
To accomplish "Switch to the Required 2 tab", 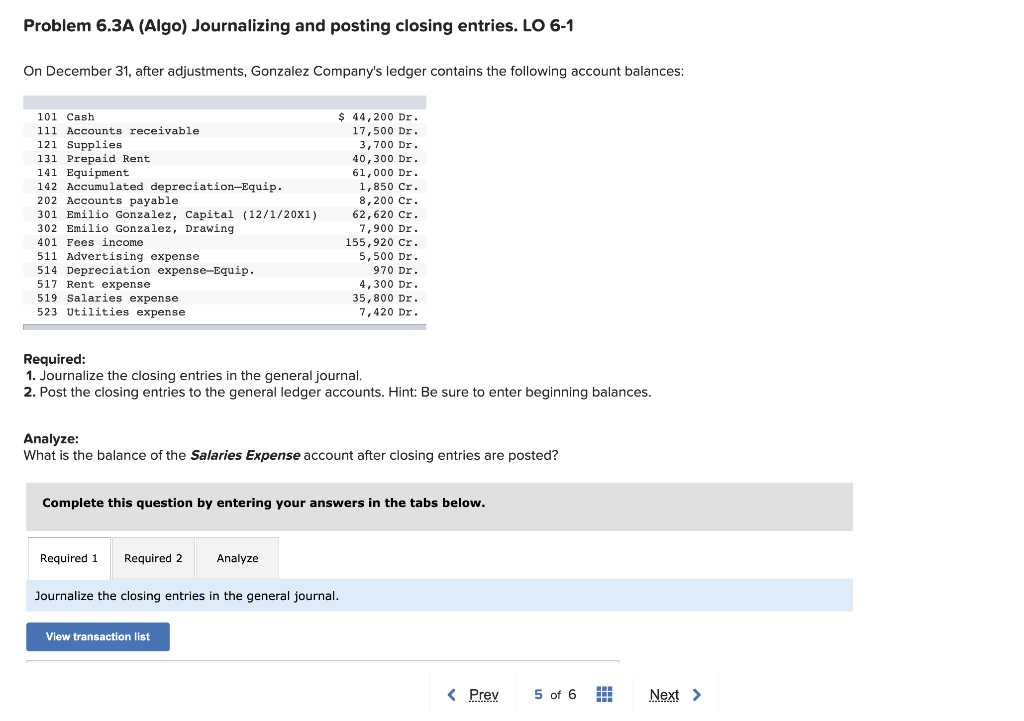I will tap(153, 558).
